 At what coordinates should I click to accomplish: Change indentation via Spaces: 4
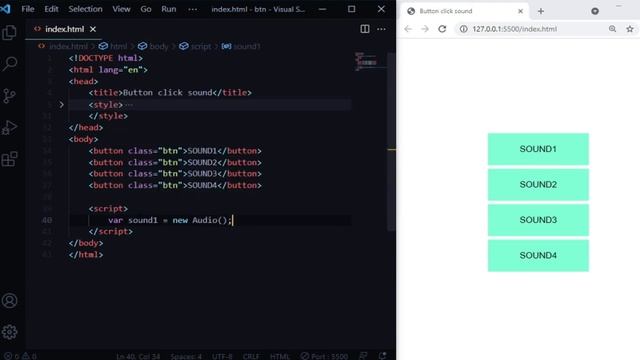[x=186, y=356]
